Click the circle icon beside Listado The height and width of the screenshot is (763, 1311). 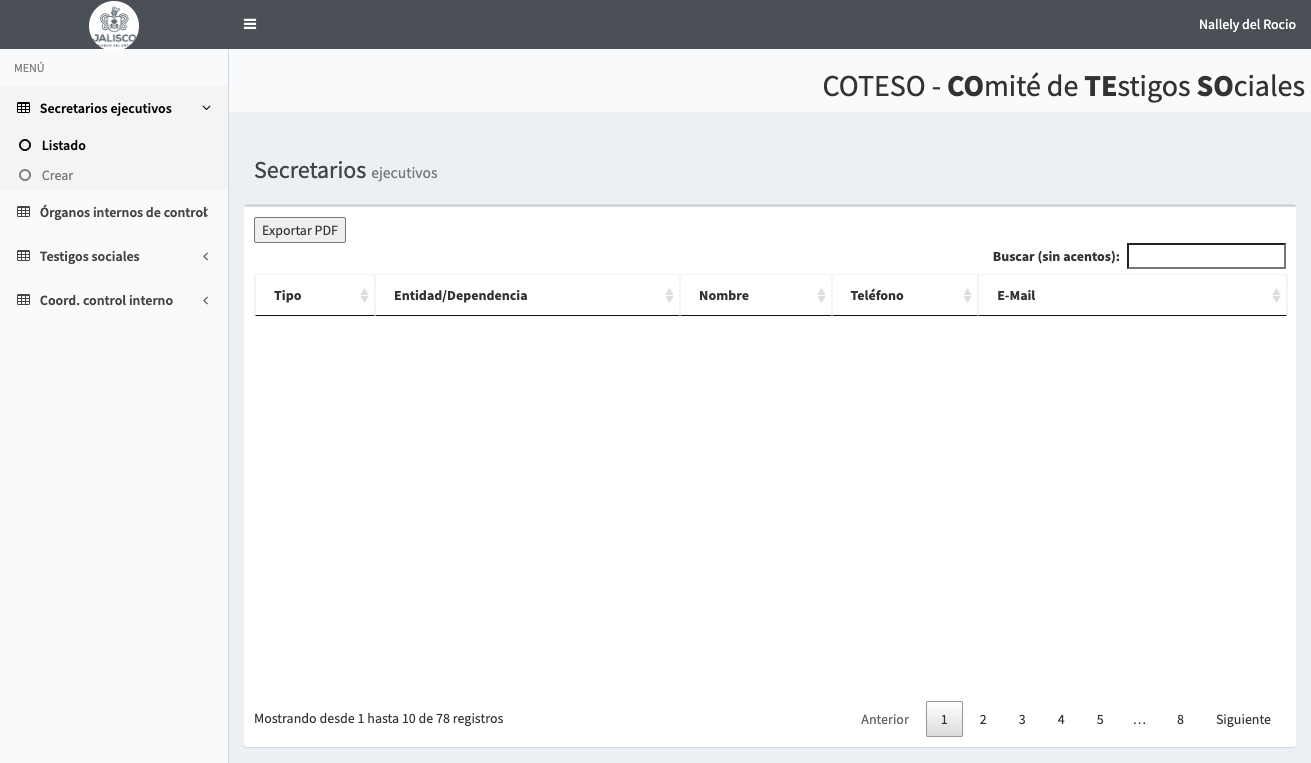[26, 145]
